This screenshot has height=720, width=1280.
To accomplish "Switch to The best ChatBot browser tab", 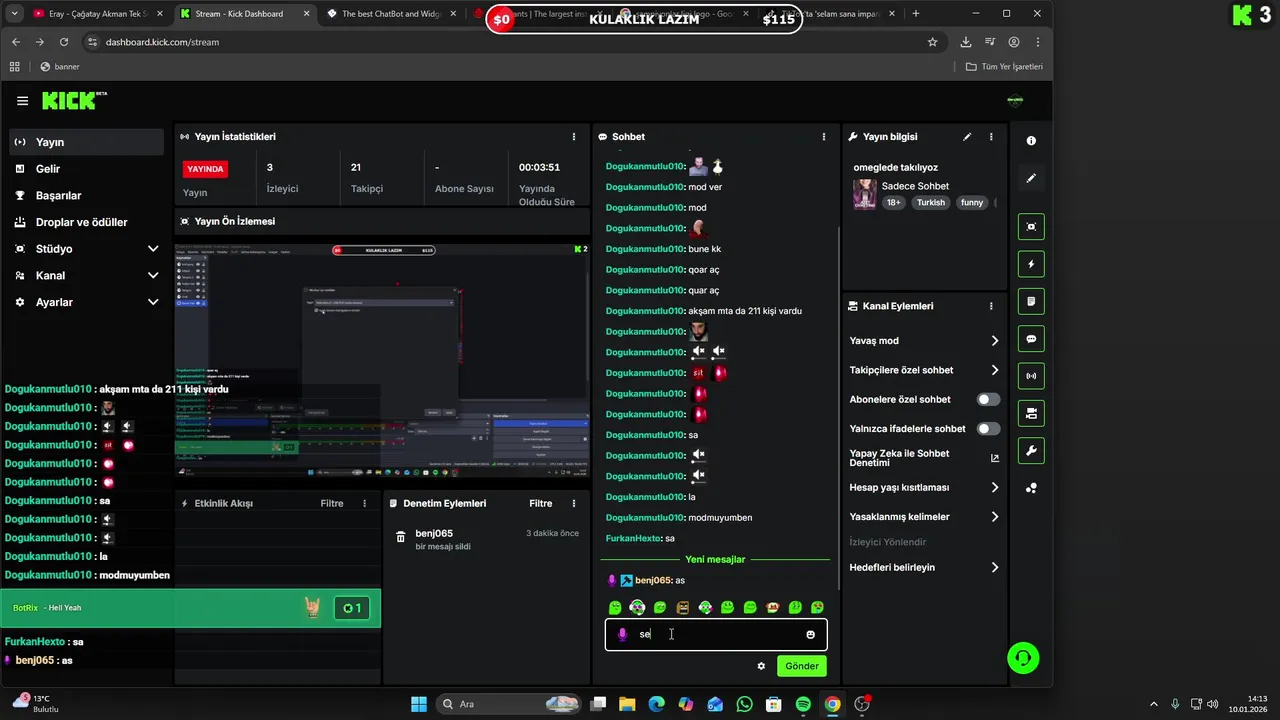I will (390, 14).
